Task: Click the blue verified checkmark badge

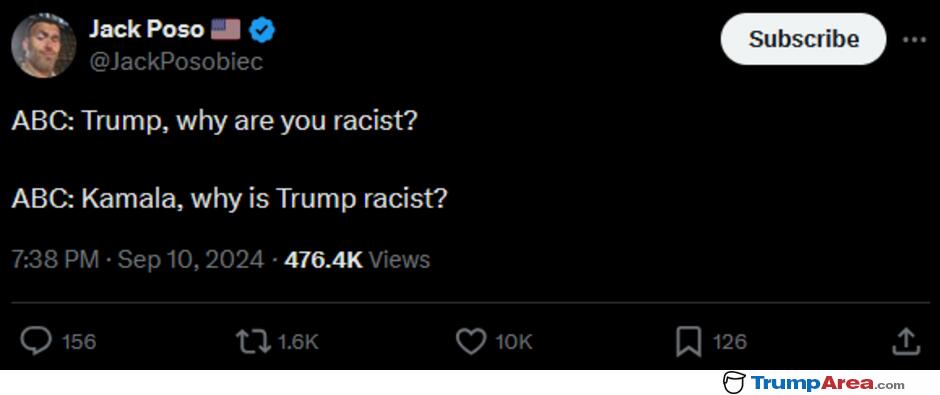Action: click(262, 29)
